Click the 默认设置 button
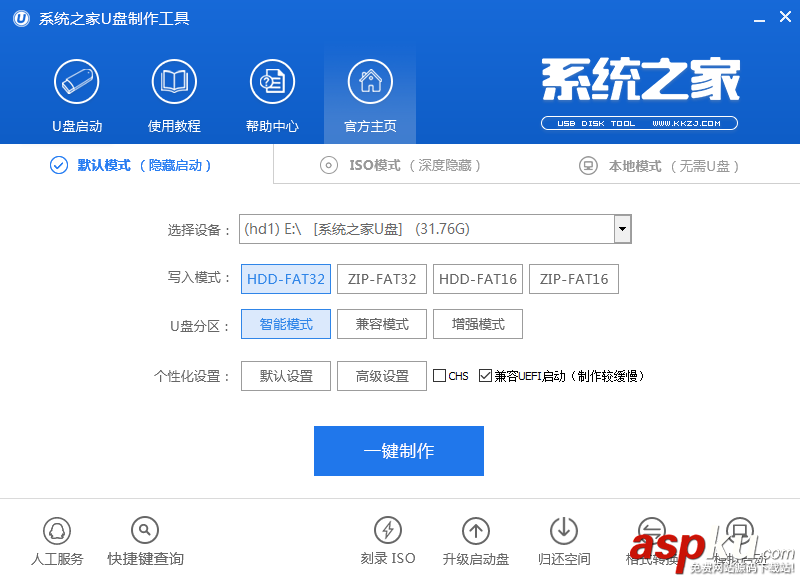The width and height of the screenshot is (800, 580). coord(286,376)
